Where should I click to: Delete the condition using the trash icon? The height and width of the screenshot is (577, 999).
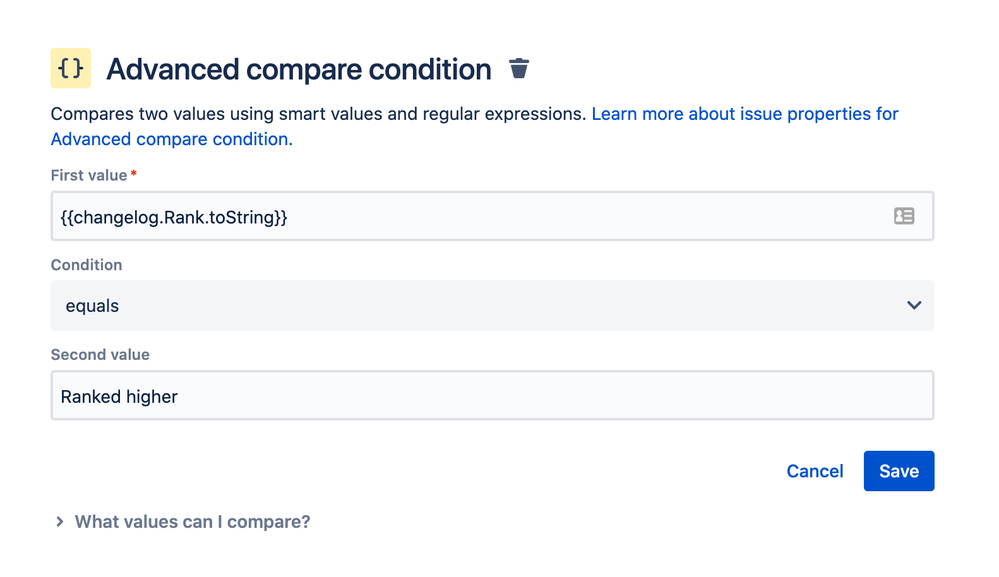(519, 68)
